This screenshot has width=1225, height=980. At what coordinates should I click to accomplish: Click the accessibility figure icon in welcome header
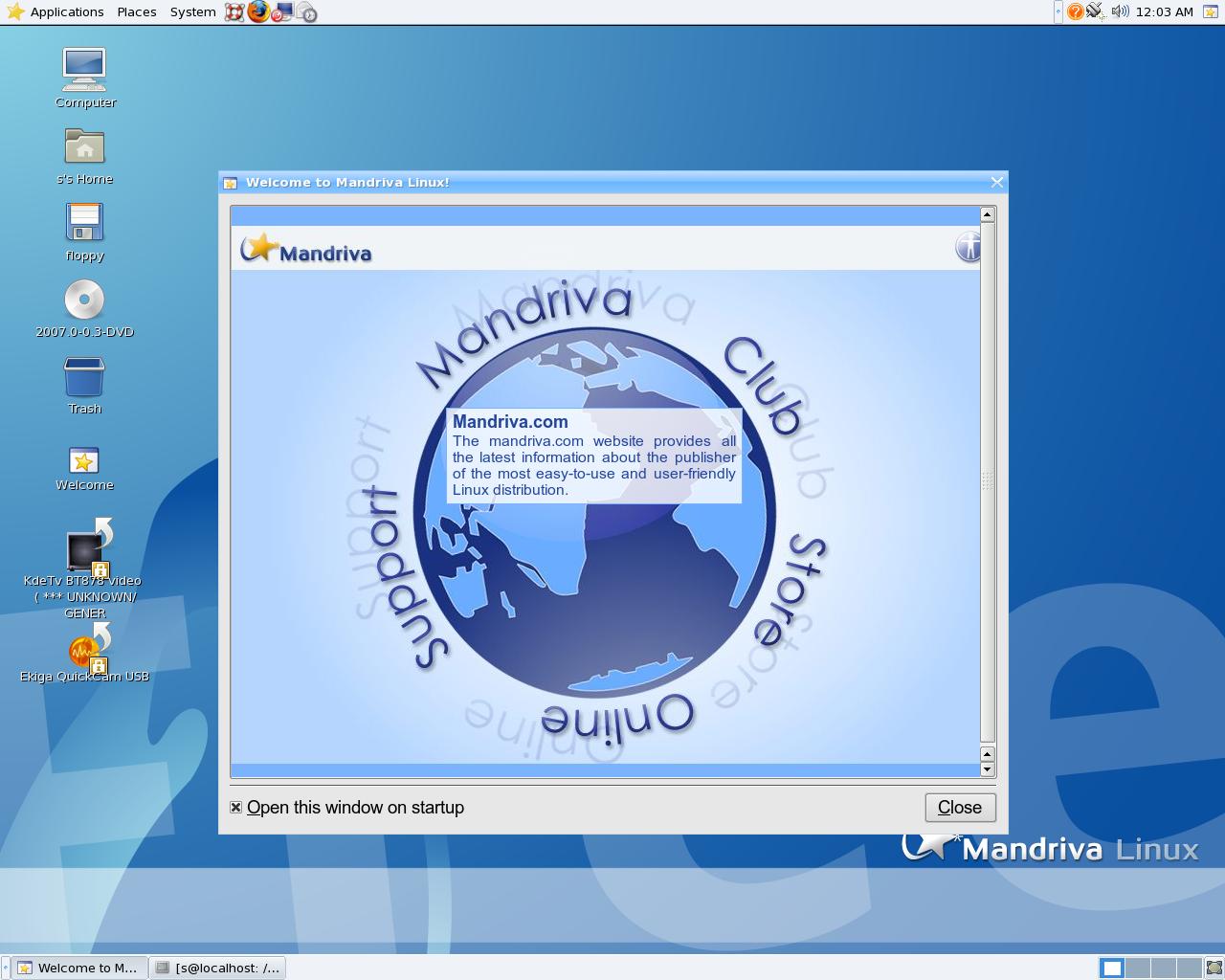[968, 248]
